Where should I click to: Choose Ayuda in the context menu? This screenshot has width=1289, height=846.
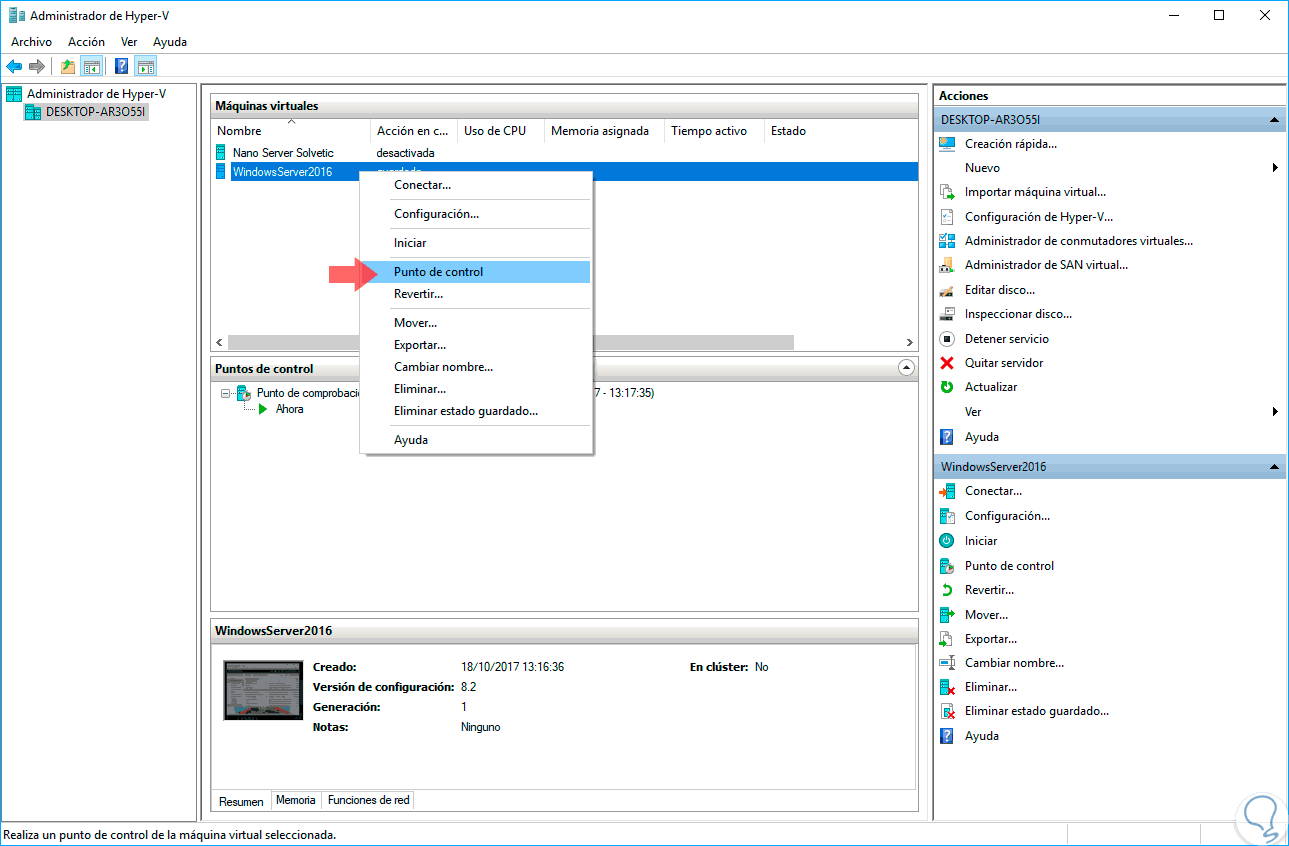coord(475,440)
